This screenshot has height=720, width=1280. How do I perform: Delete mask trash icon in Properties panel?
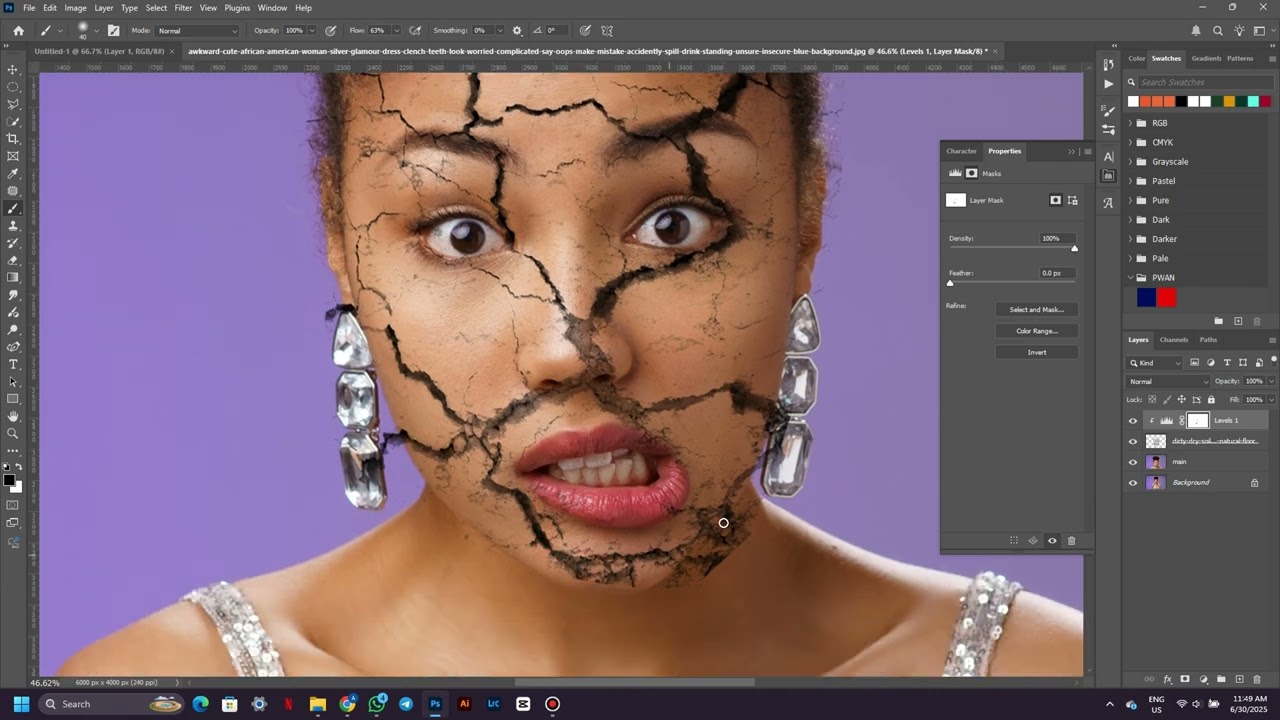point(1071,541)
